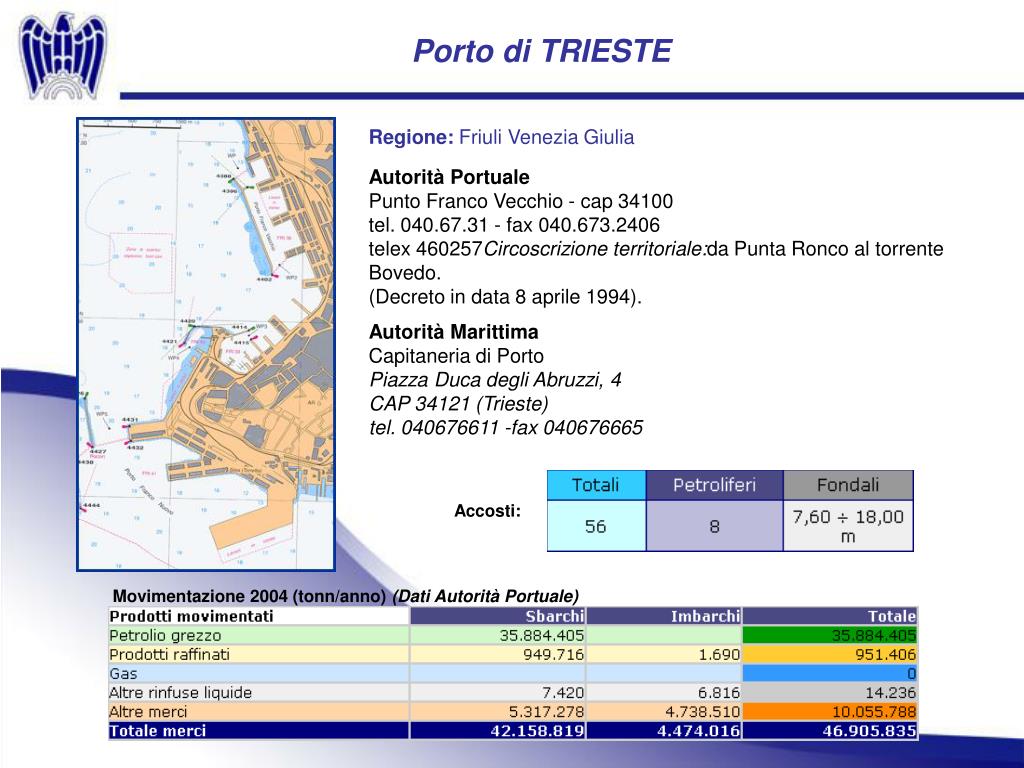Click '(Decreto in data 8 aprile 1994).' line
The width and height of the screenshot is (1024, 768).
505,296
